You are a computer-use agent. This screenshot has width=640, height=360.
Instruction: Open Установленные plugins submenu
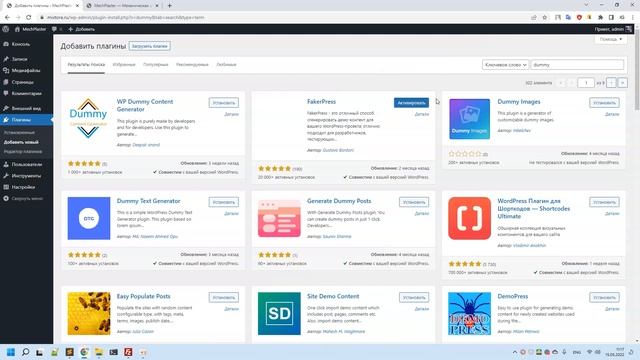[19, 133]
